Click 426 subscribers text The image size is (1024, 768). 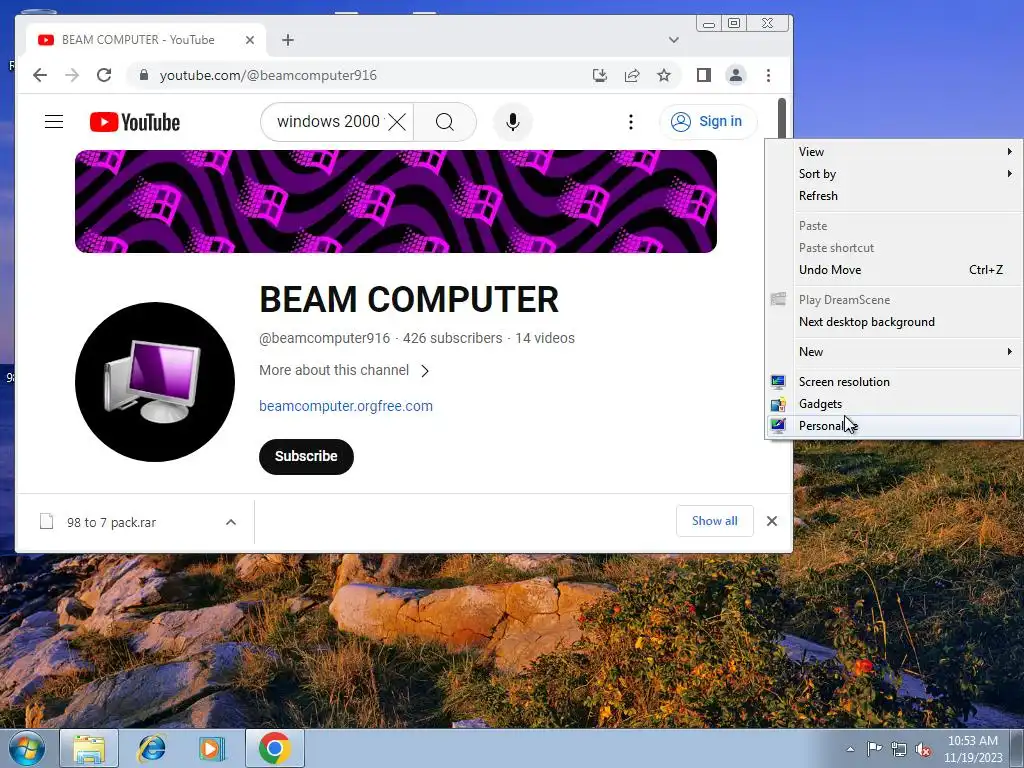tap(453, 338)
